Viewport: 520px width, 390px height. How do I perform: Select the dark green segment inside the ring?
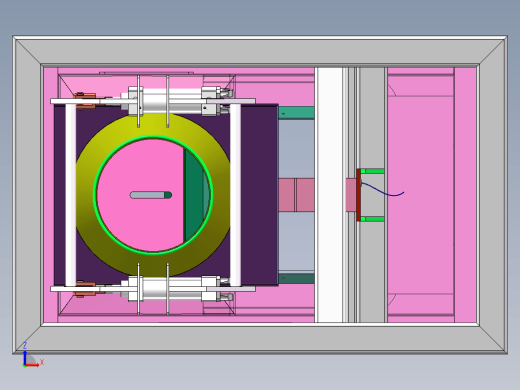[x=193, y=195]
